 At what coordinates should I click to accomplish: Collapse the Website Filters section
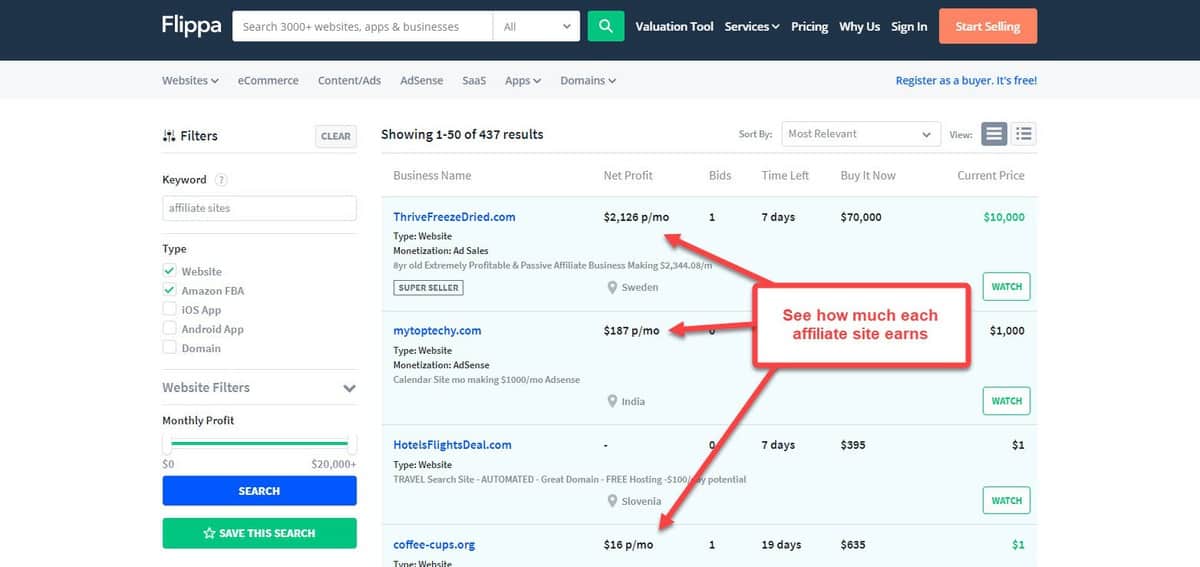pos(349,388)
